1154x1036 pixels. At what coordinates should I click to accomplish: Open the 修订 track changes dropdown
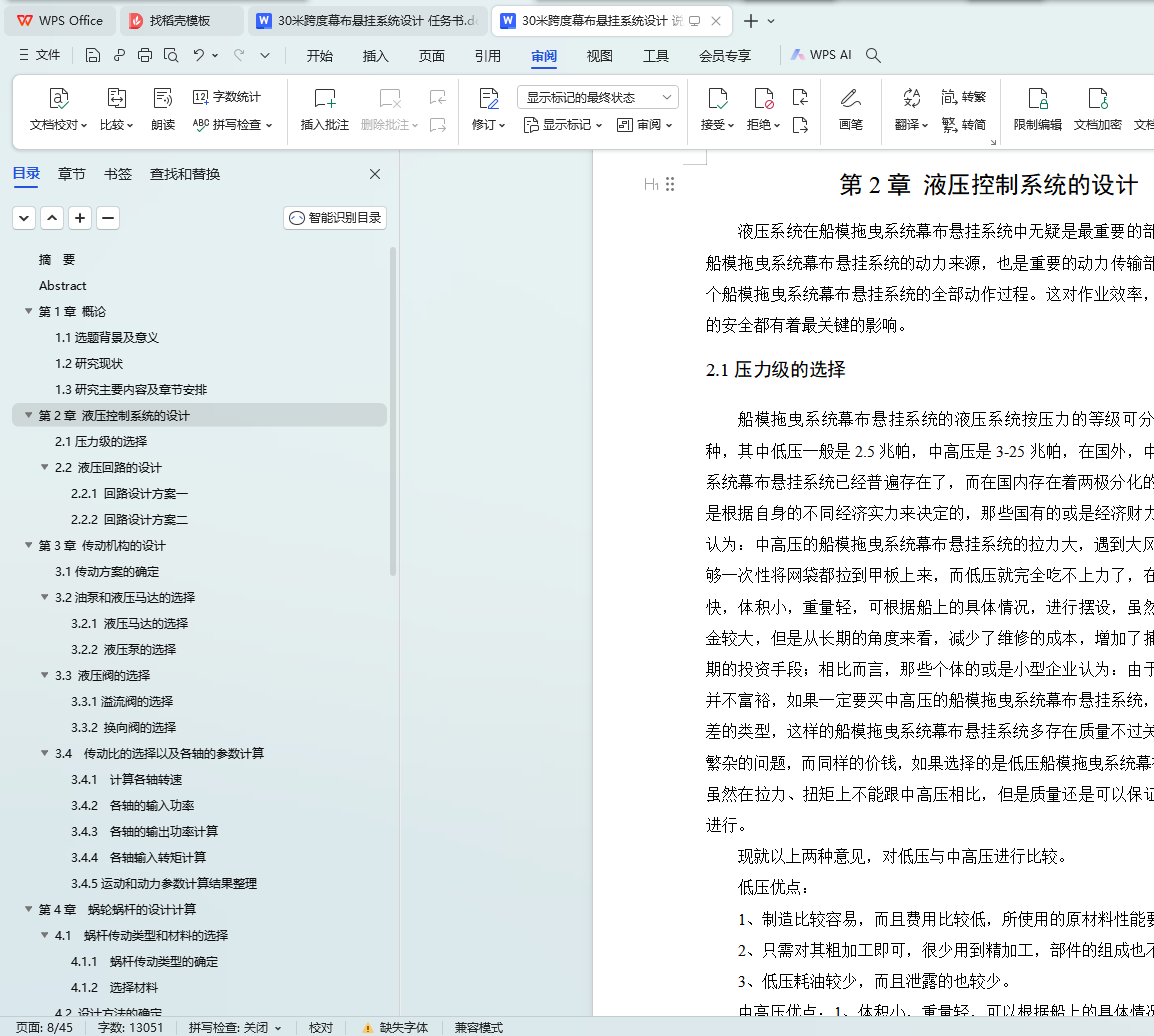click(488, 125)
